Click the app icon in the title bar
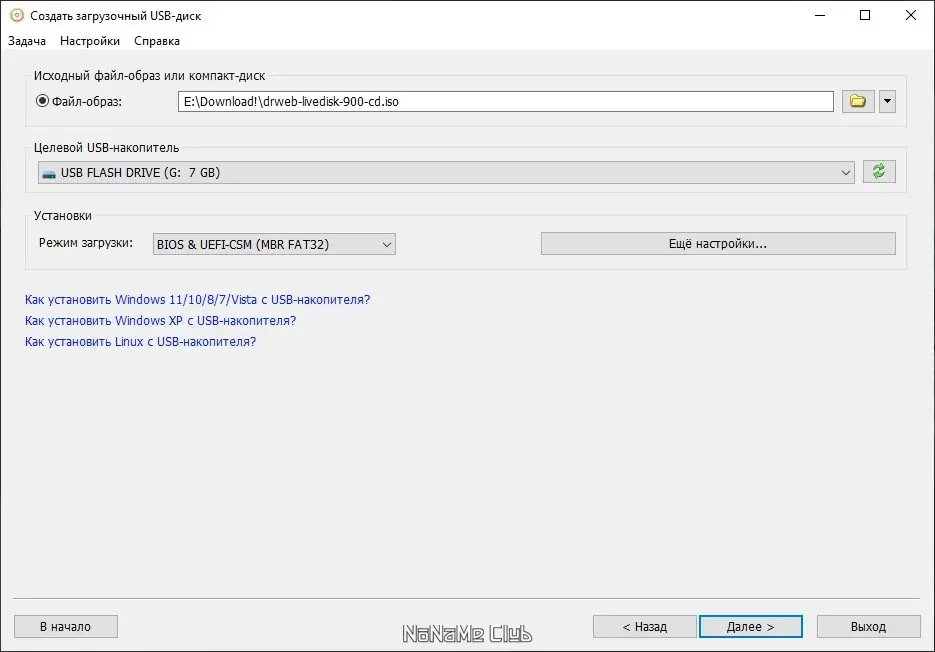Image resolution: width=935 pixels, height=652 pixels. click(17, 16)
